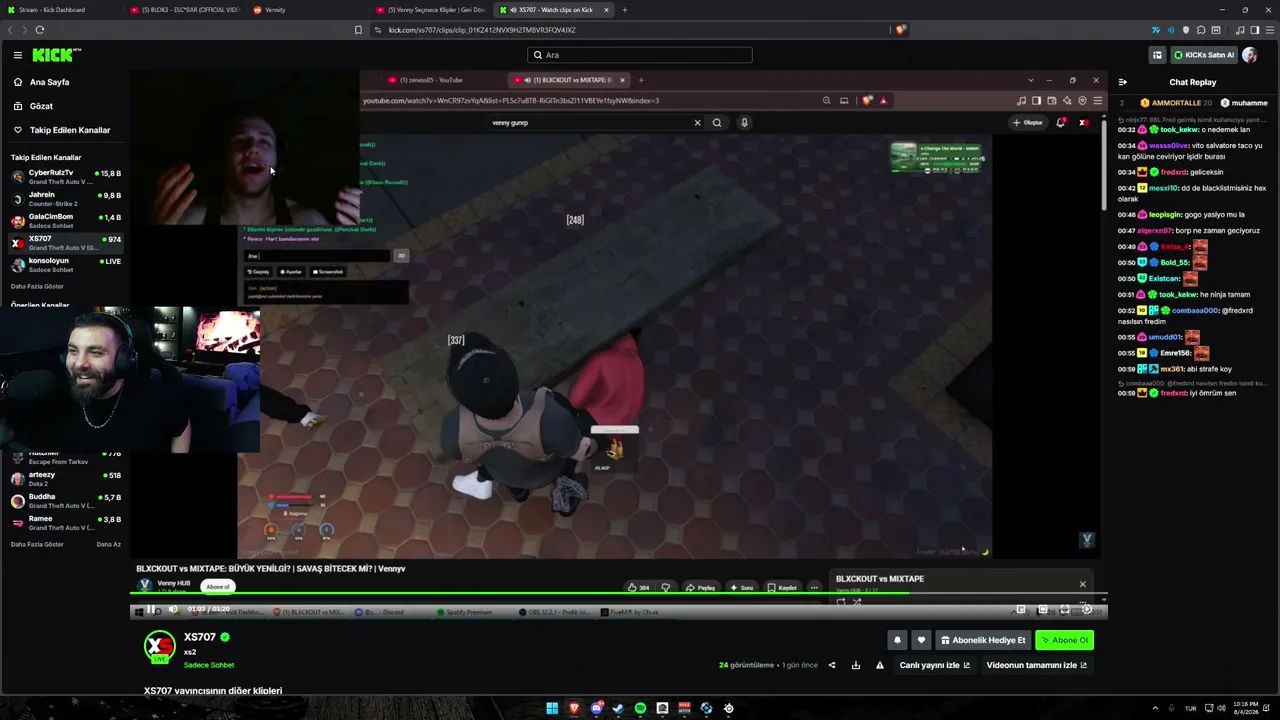Open a new browser tab
This screenshot has width=1280, height=720.
click(625, 10)
